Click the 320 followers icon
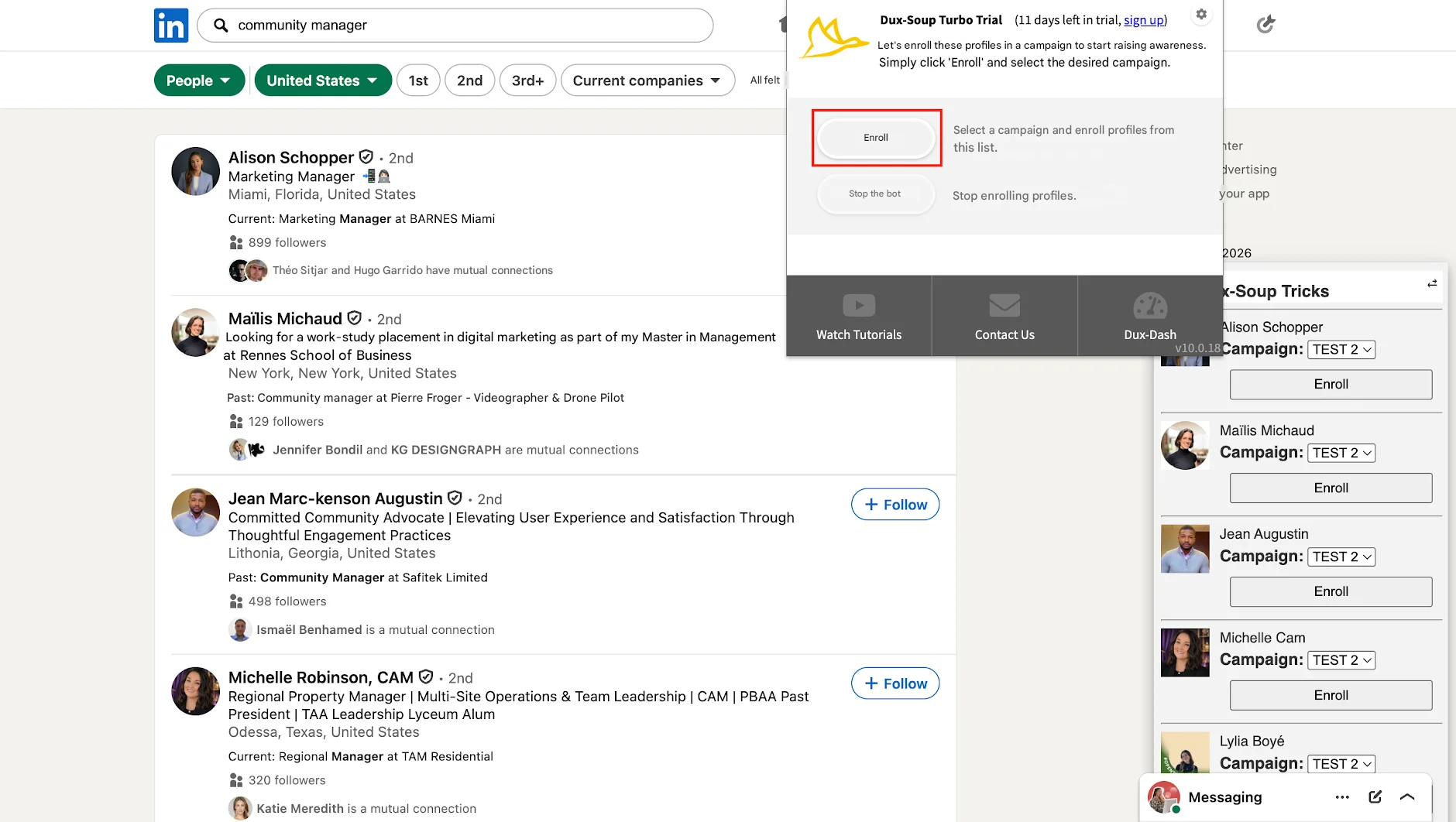 [236, 780]
